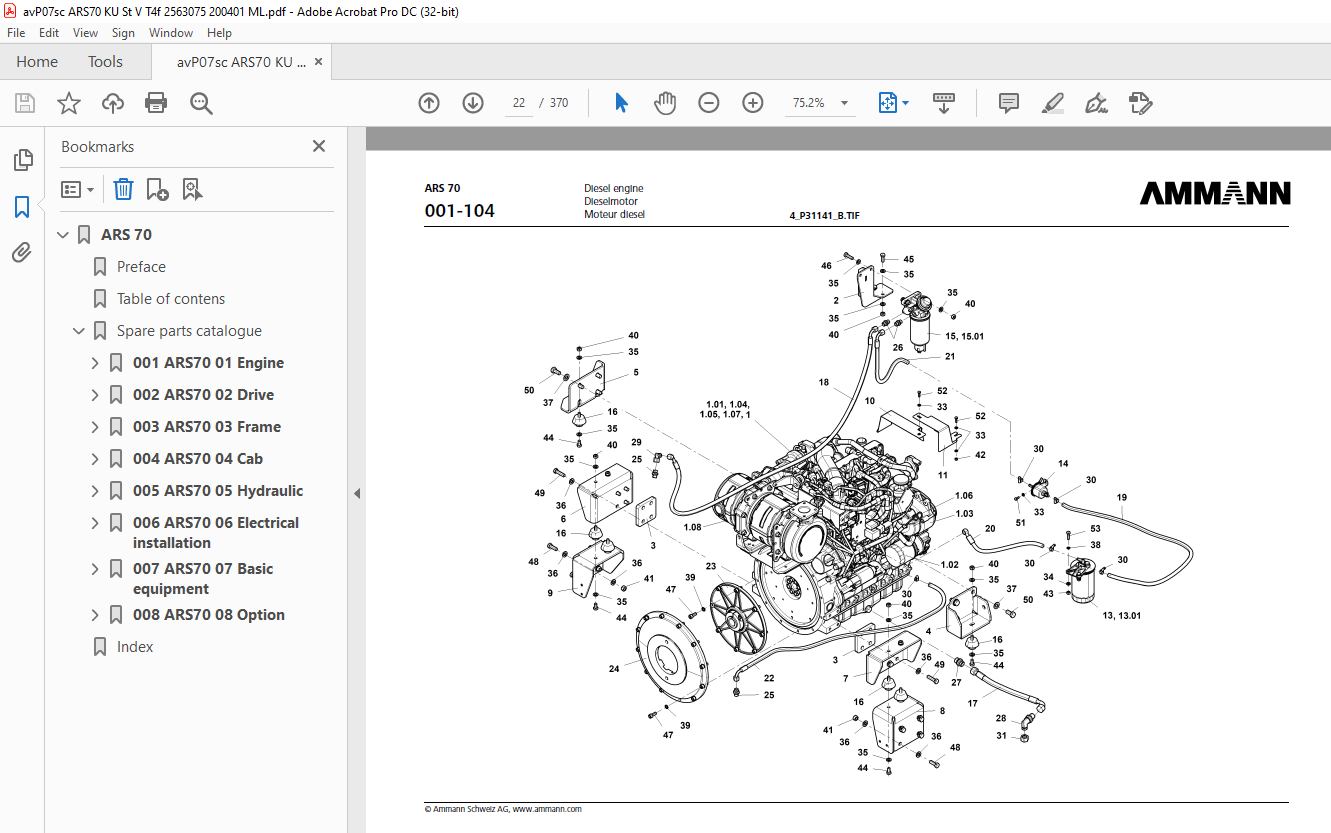Click the scrolling mode keyboard icon
The height and width of the screenshot is (833, 1331).
pyautogui.click(x=944, y=103)
